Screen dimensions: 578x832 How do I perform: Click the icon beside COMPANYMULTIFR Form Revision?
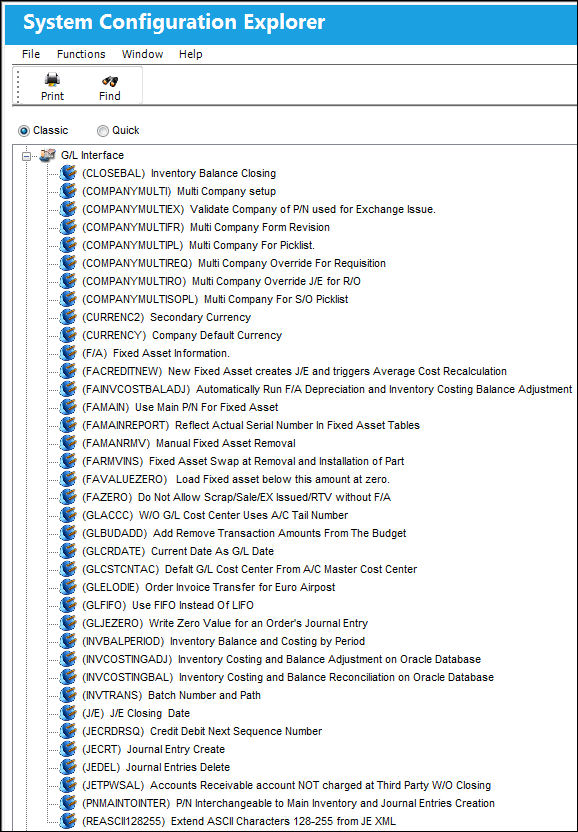[x=68, y=227]
